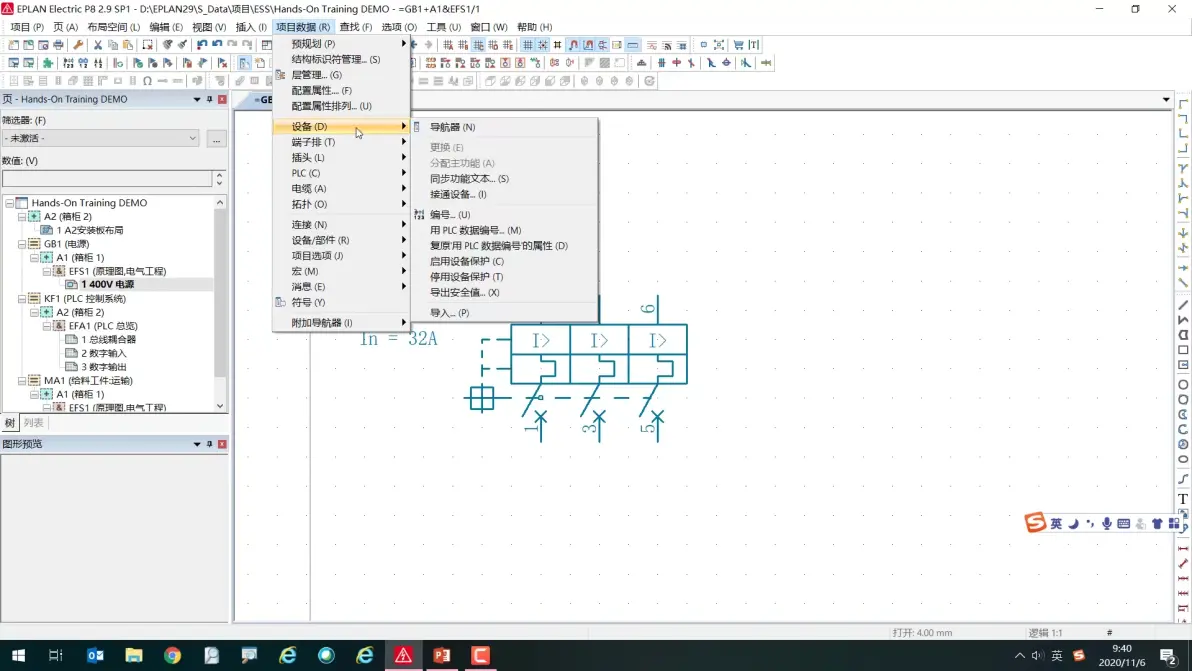Collapse the A2 (箱柜 2) top node
This screenshot has width=1192, height=671.
coord(21,217)
